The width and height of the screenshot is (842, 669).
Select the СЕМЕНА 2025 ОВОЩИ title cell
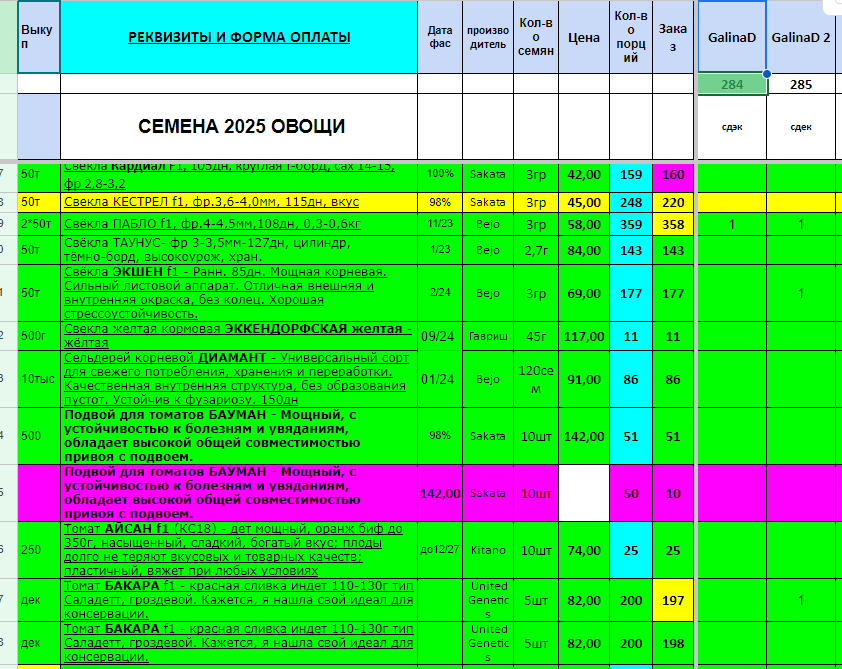pos(239,127)
